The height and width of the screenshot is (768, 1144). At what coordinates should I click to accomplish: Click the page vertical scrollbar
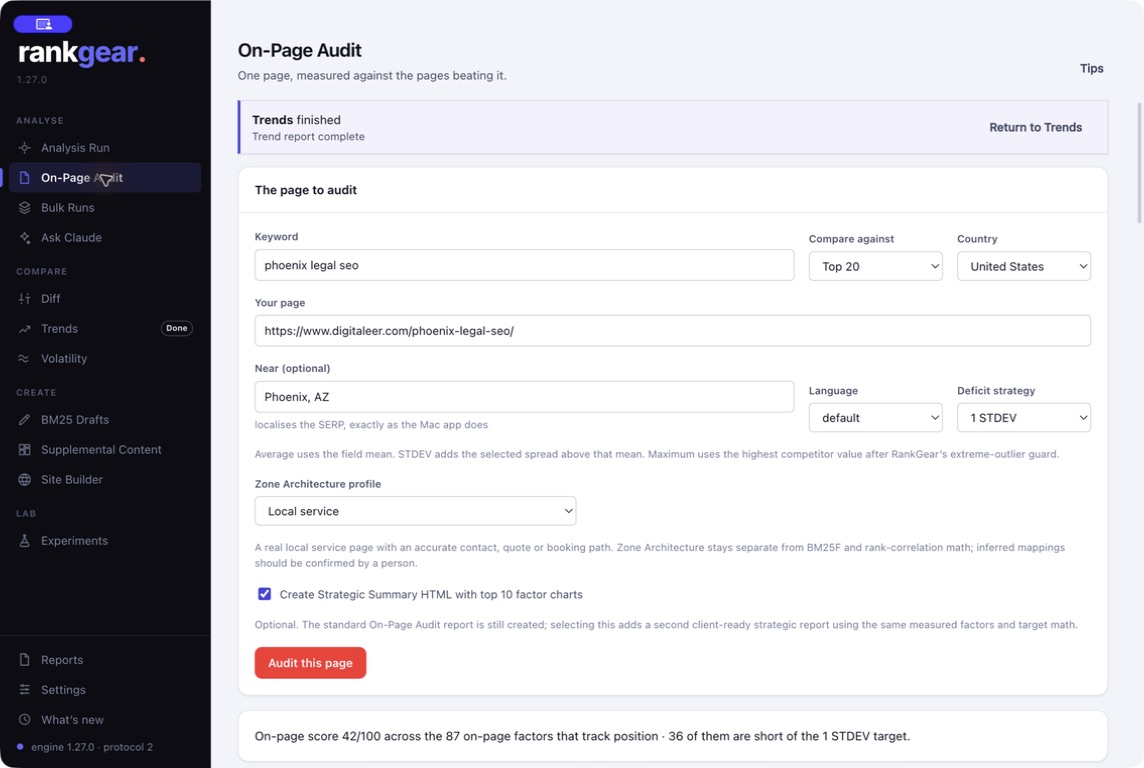tap(1139, 163)
